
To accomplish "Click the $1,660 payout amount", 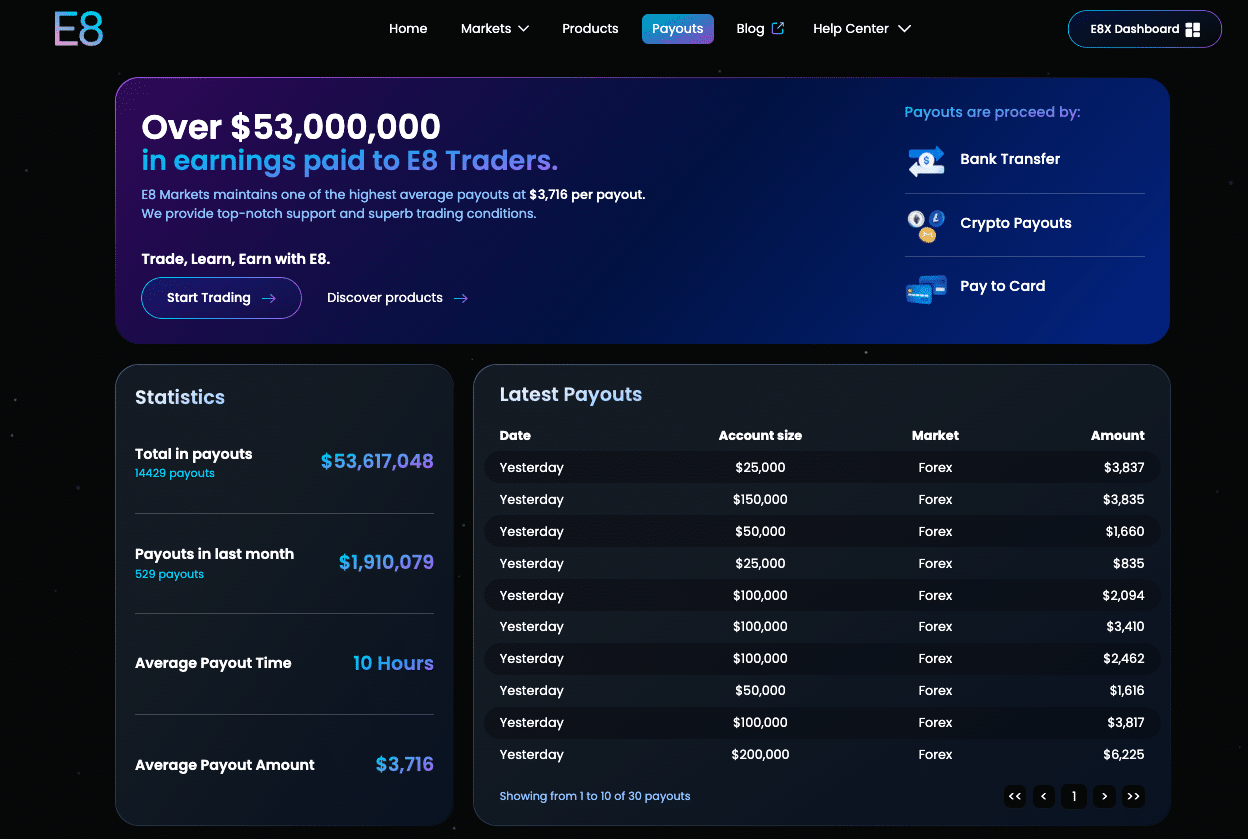I will point(1125,532).
